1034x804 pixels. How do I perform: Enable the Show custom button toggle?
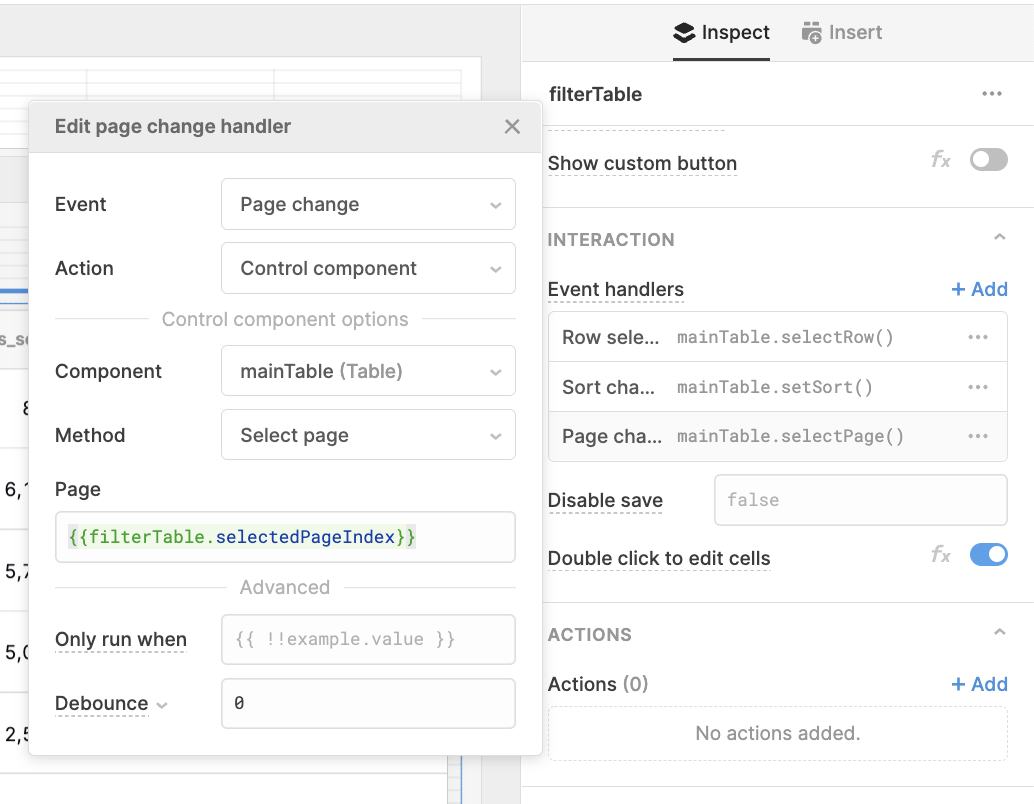tap(988, 159)
